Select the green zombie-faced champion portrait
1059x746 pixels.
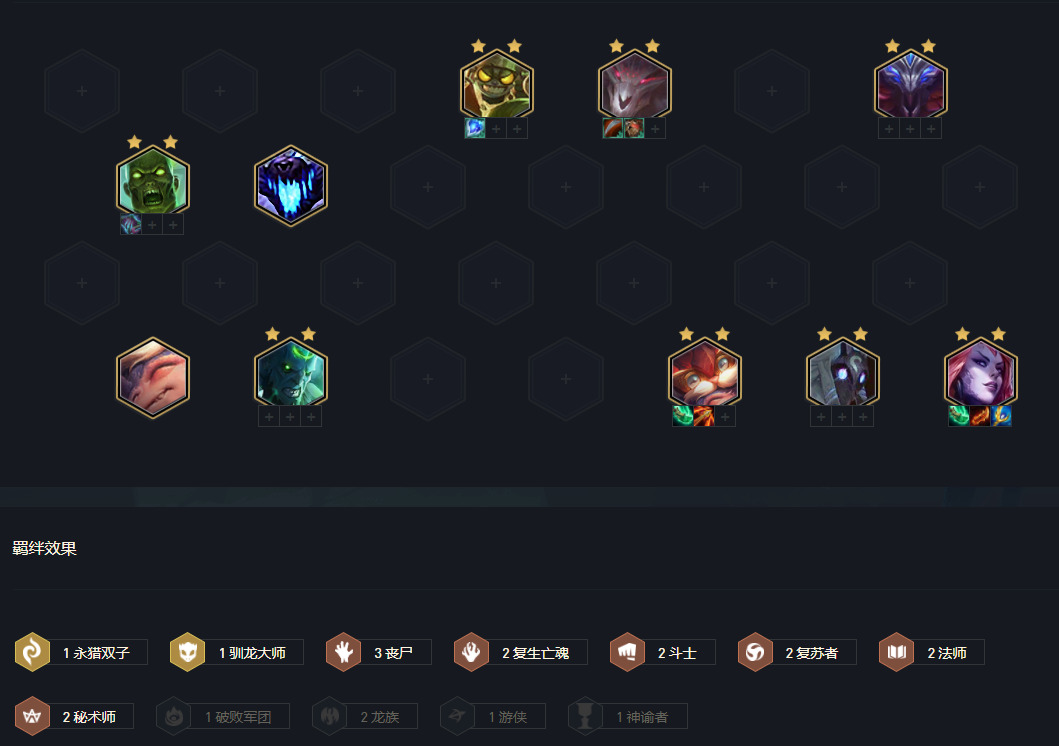point(153,182)
